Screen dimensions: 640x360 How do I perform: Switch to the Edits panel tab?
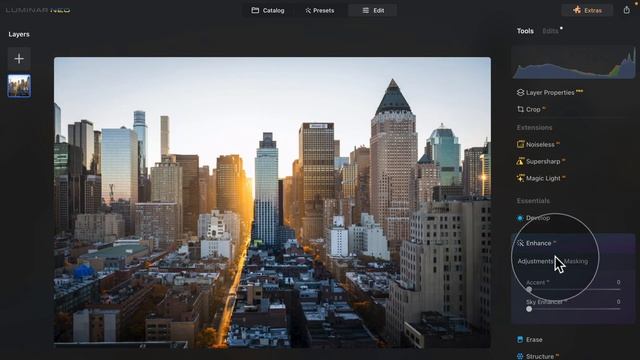coord(550,31)
